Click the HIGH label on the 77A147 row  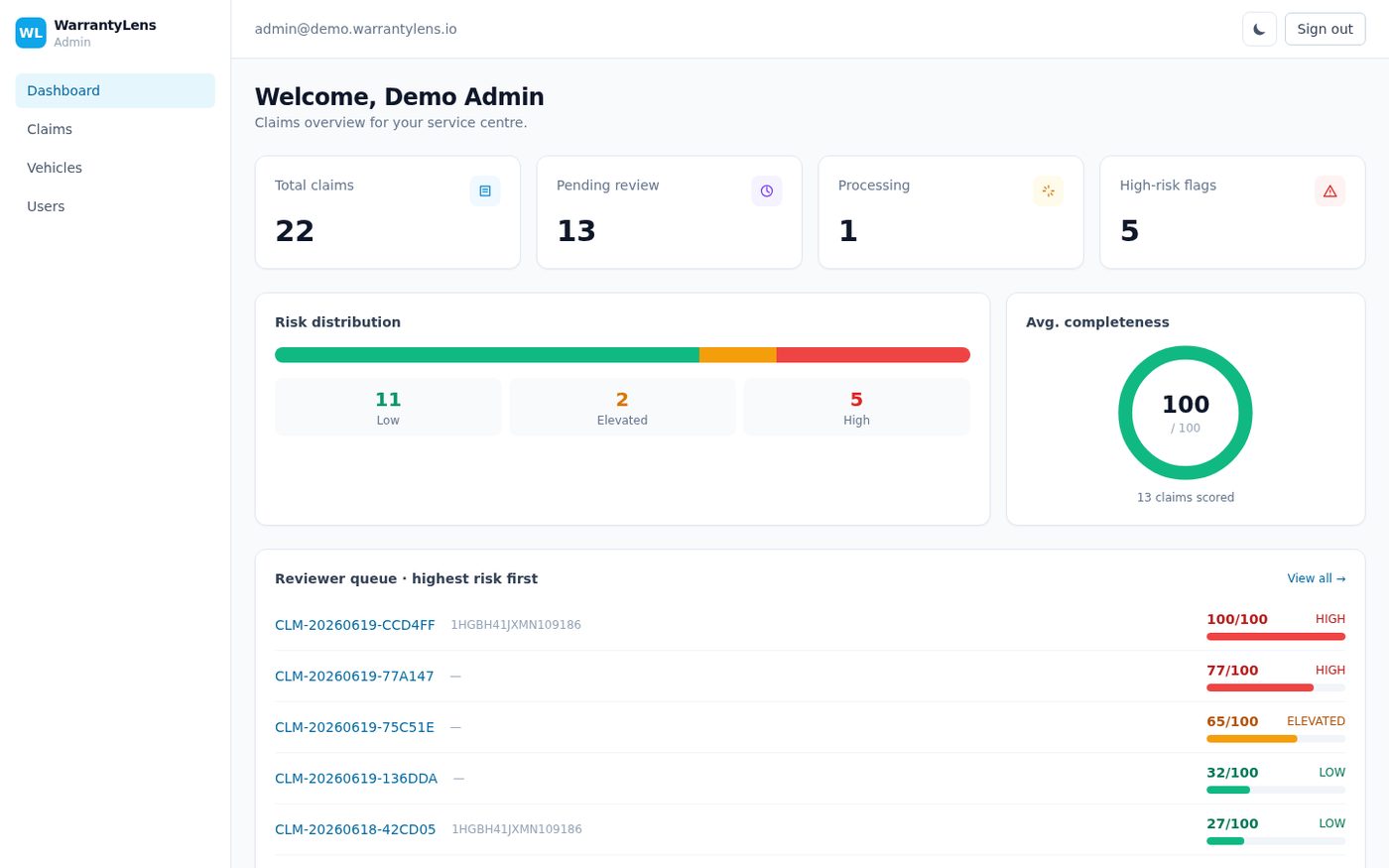tap(1330, 671)
